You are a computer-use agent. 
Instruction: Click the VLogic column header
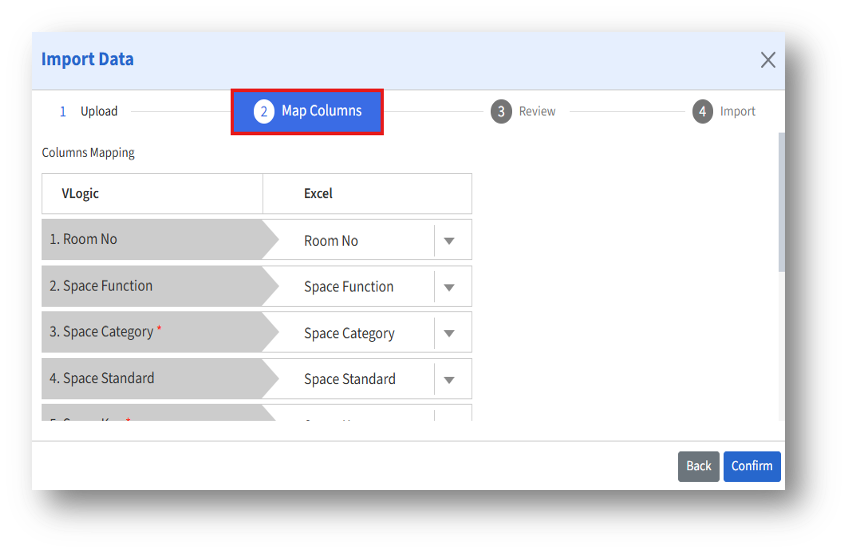(x=80, y=194)
